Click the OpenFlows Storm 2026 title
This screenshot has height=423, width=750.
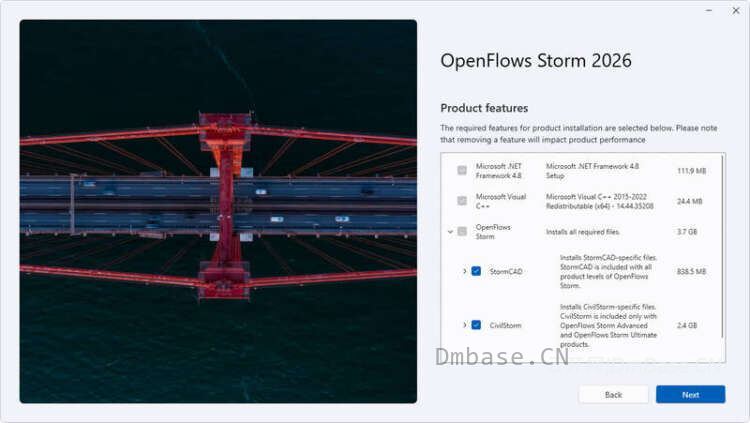pos(536,61)
